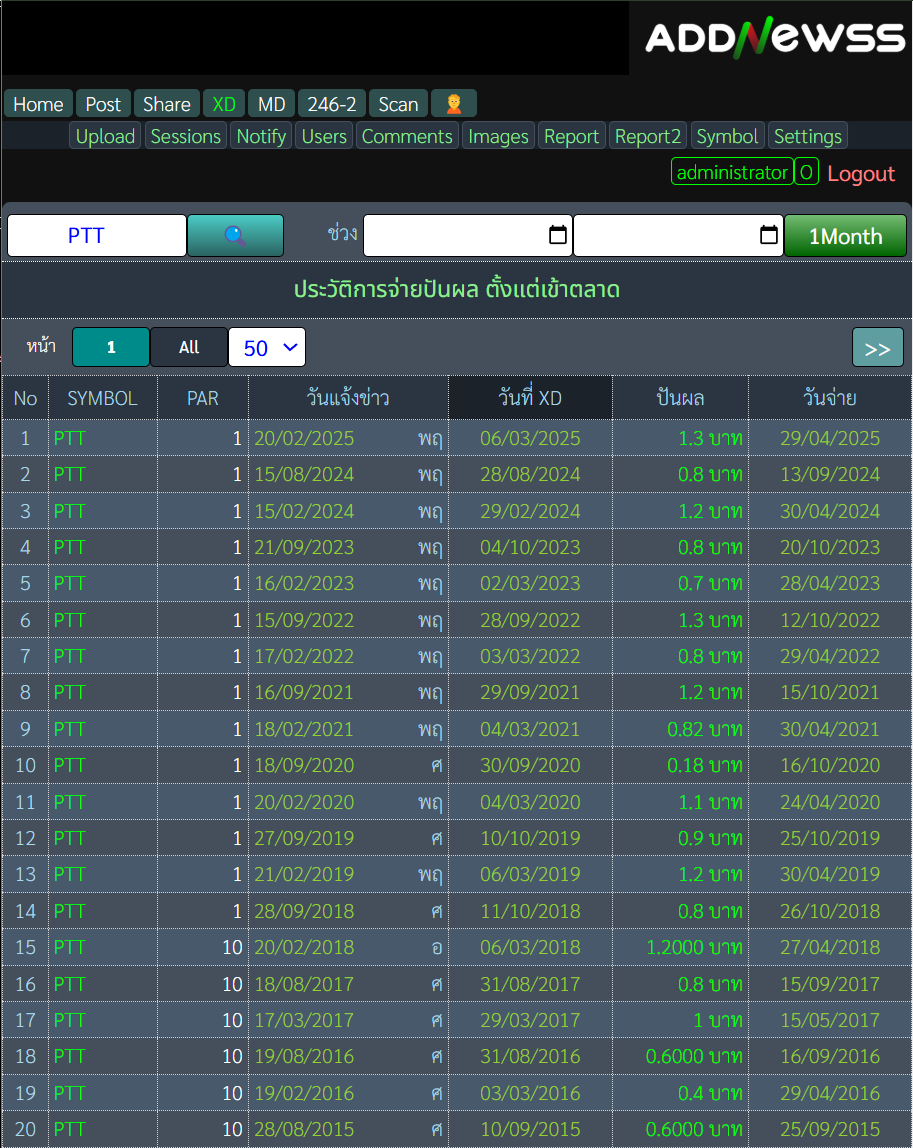Open the Images submenu
Image resolution: width=913 pixels, height=1148 pixels.
pos(499,136)
